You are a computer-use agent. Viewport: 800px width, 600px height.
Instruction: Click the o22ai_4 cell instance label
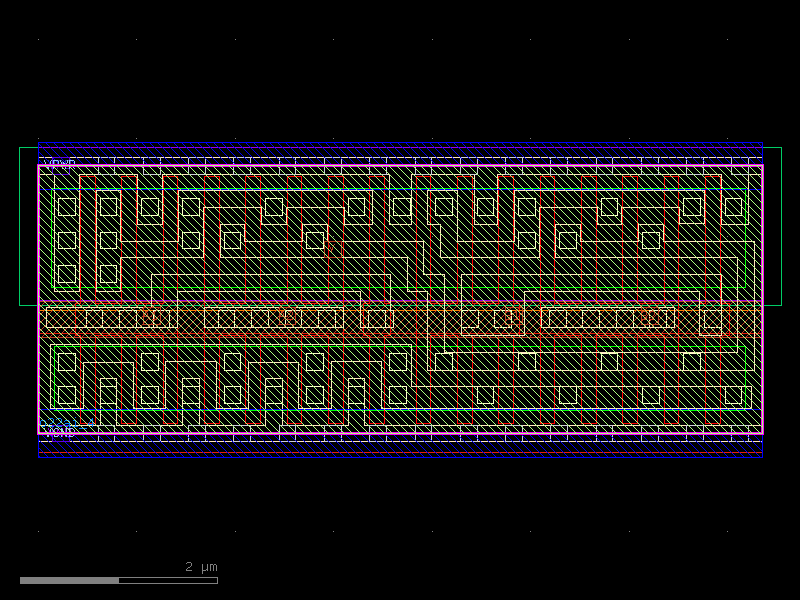point(65,423)
